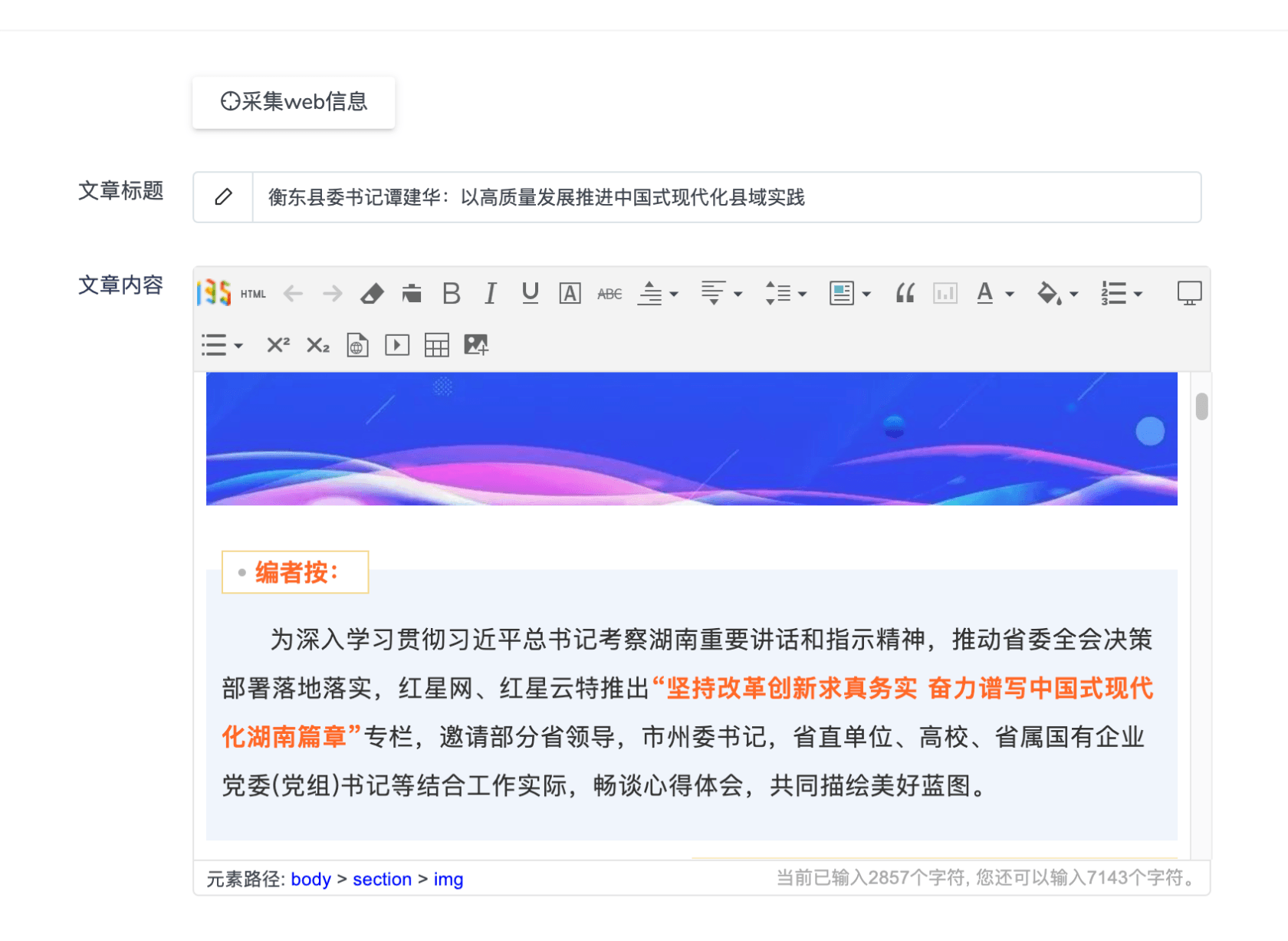Click the background color paint bucket

1050,294
